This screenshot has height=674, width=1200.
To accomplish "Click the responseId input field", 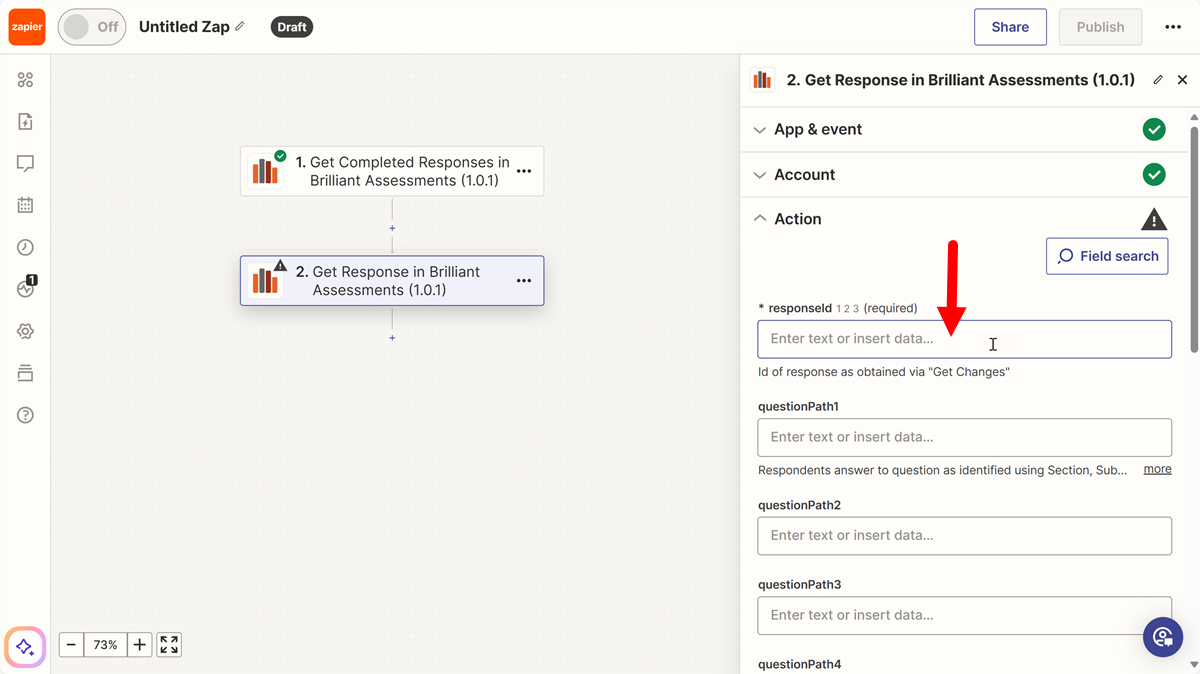I will click(963, 339).
